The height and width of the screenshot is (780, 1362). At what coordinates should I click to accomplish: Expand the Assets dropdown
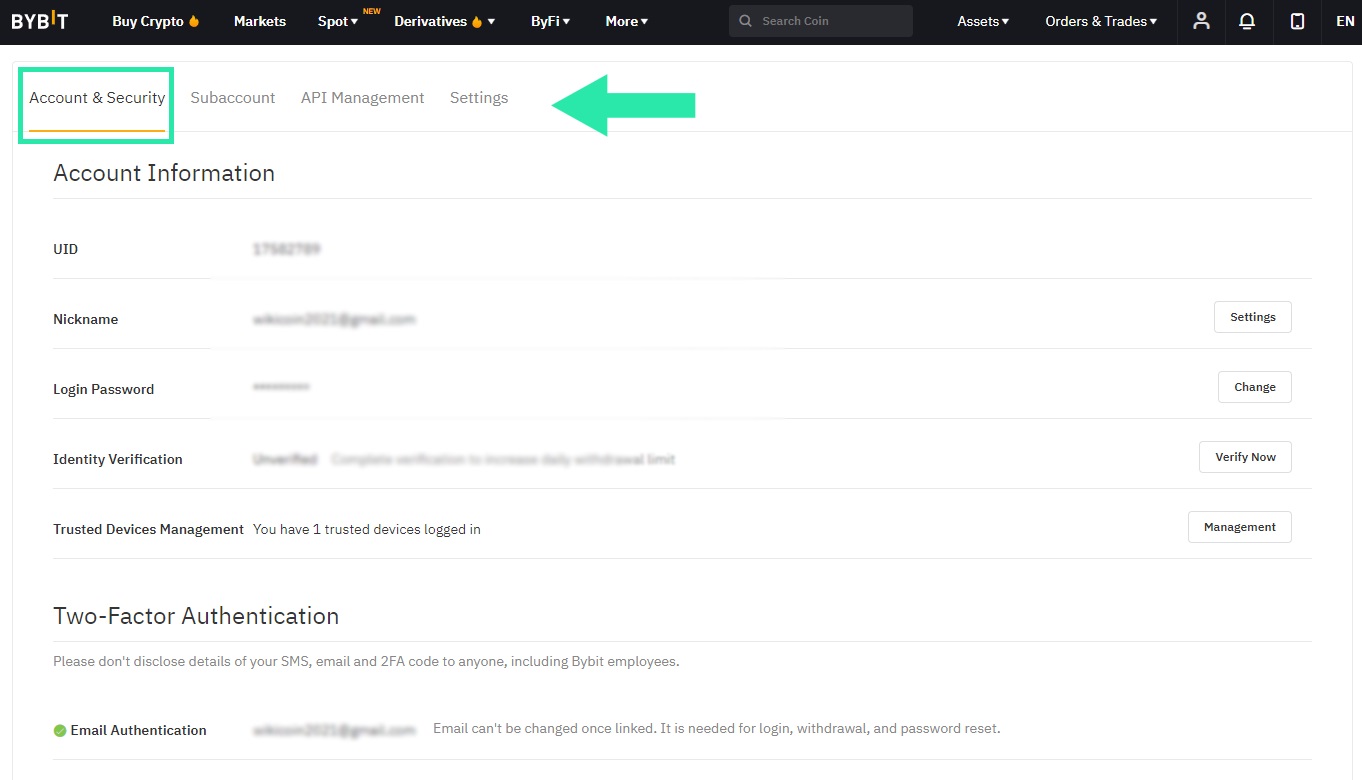(x=983, y=21)
